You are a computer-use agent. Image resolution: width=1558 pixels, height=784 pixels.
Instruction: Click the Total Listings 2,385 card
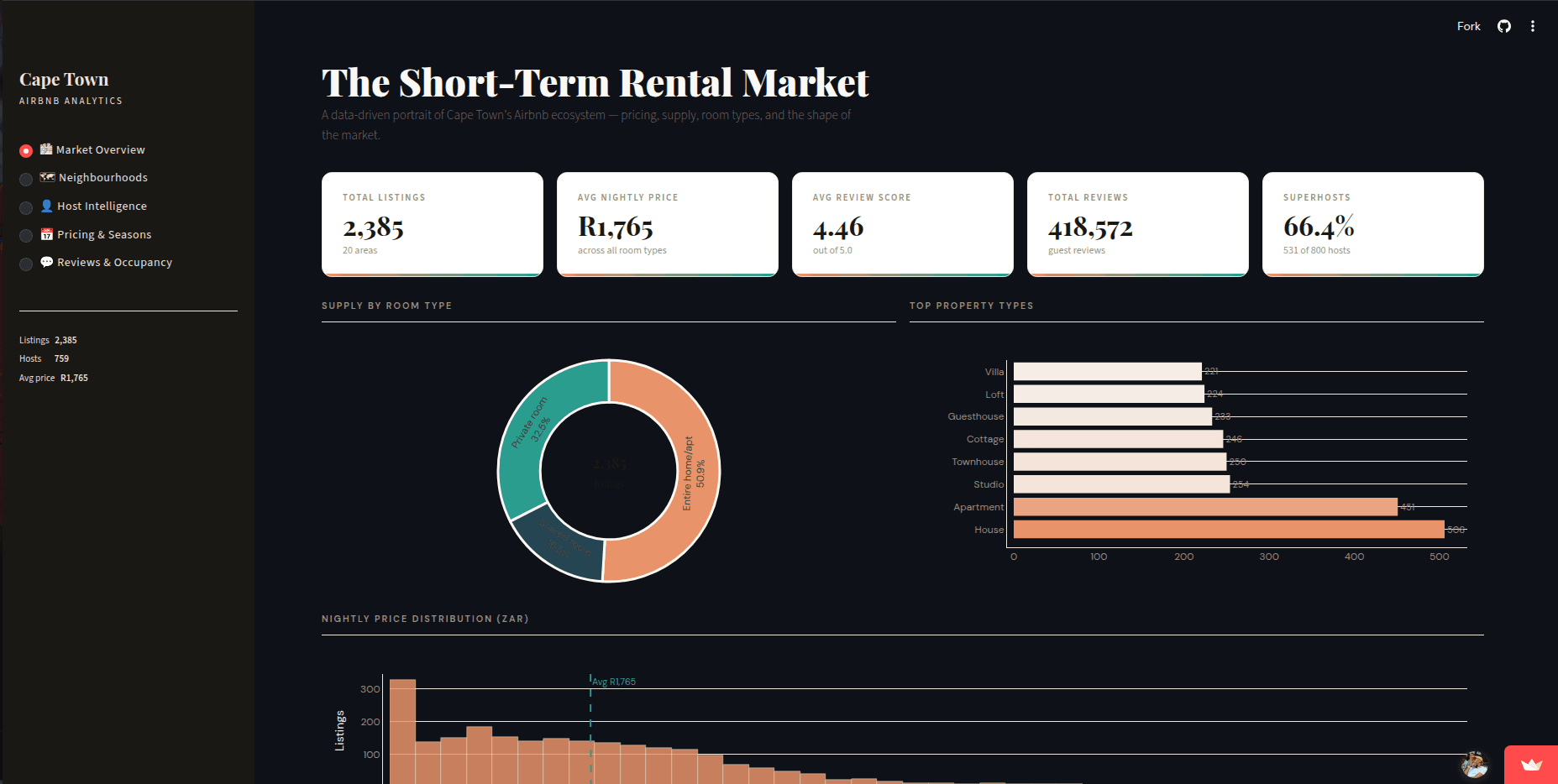pyautogui.click(x=432, y=224)
